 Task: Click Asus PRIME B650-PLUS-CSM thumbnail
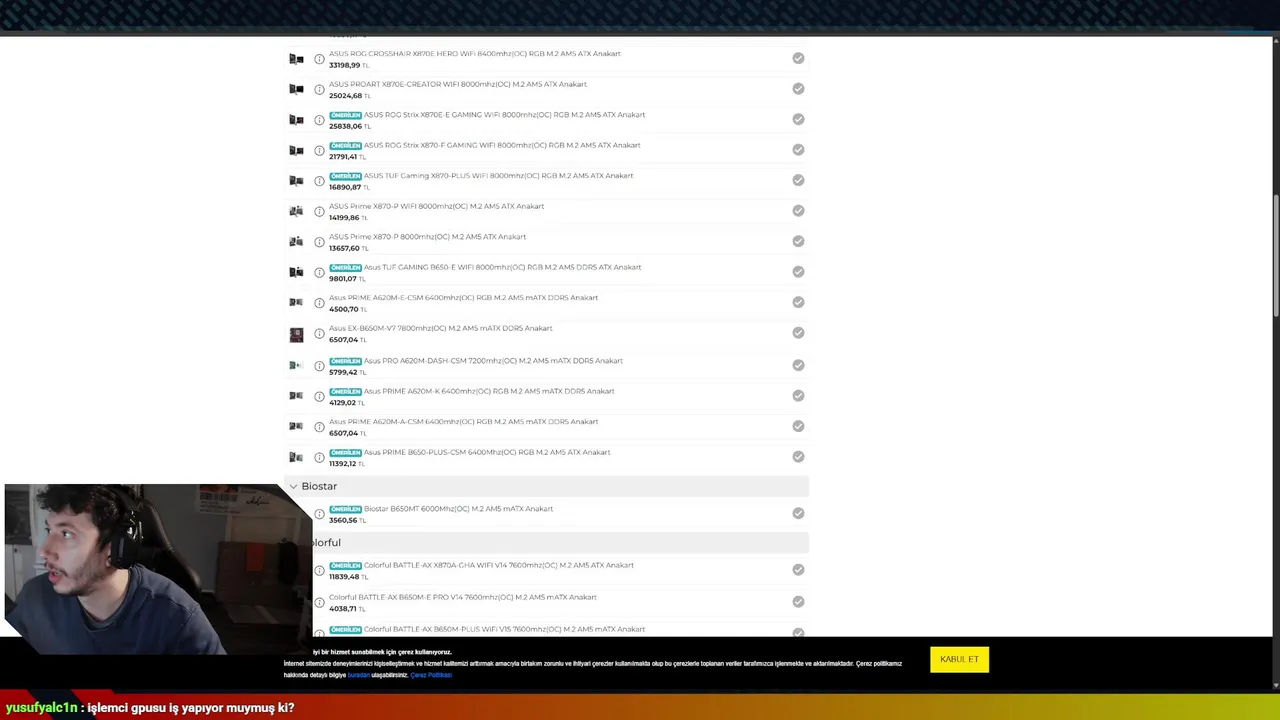click(296, 457)
